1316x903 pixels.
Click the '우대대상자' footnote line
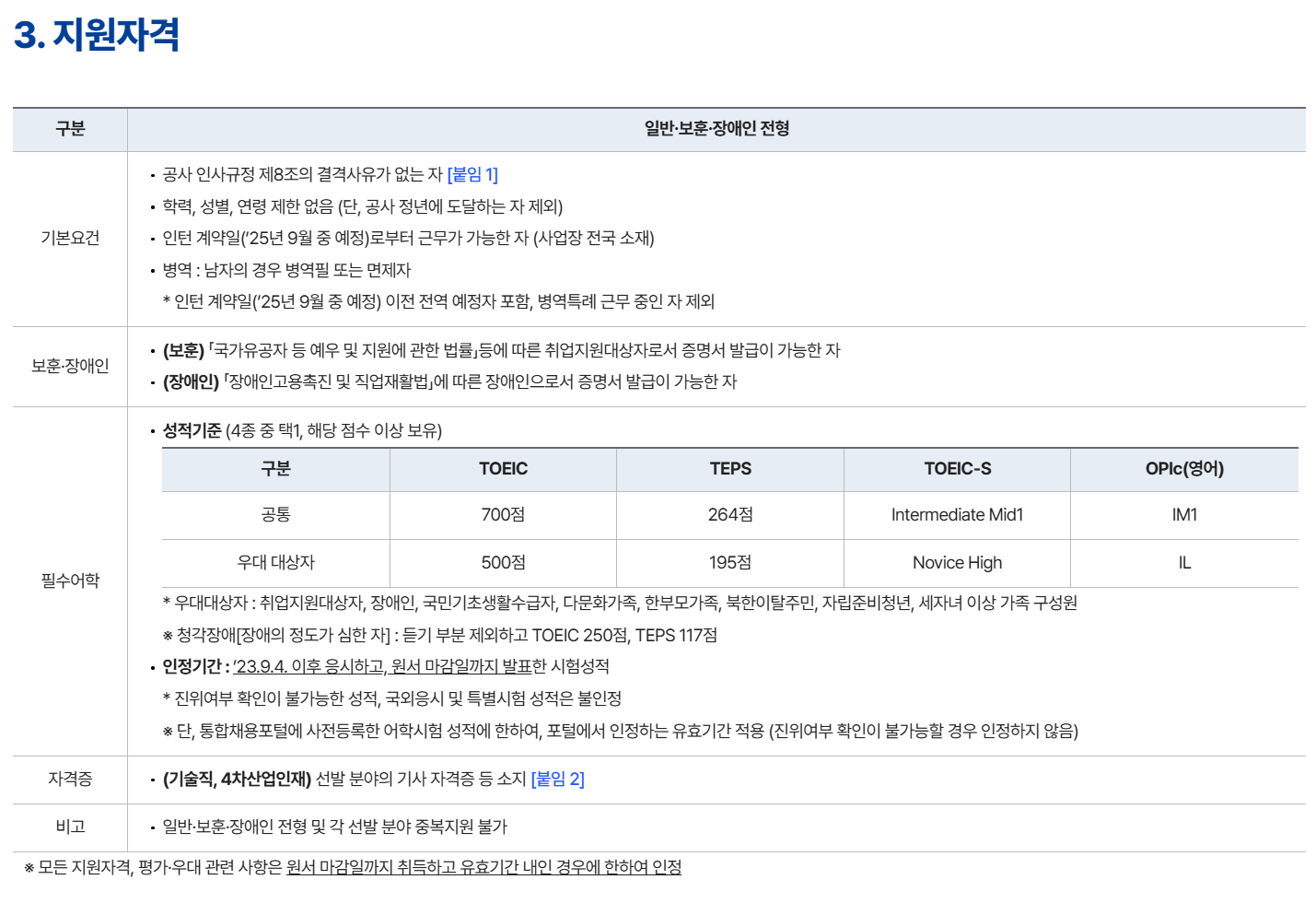pyautogui.click(x=620, y=603)
